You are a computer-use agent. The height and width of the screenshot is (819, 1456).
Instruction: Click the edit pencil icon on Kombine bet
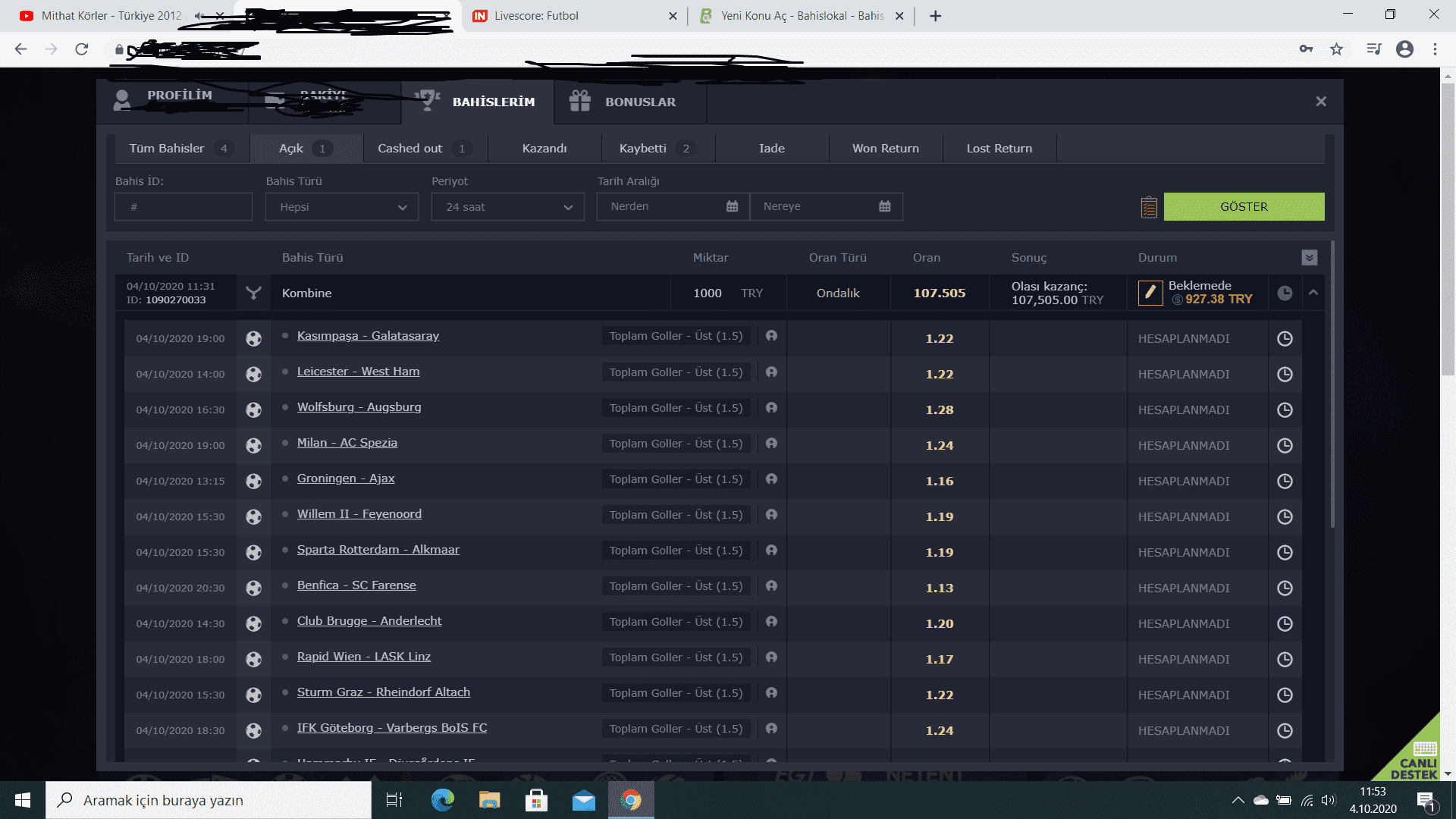(1150, 293)
